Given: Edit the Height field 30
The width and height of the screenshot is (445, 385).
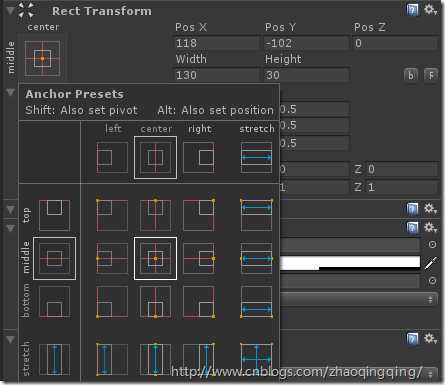Looking at the screenshot, I should 307,75.
